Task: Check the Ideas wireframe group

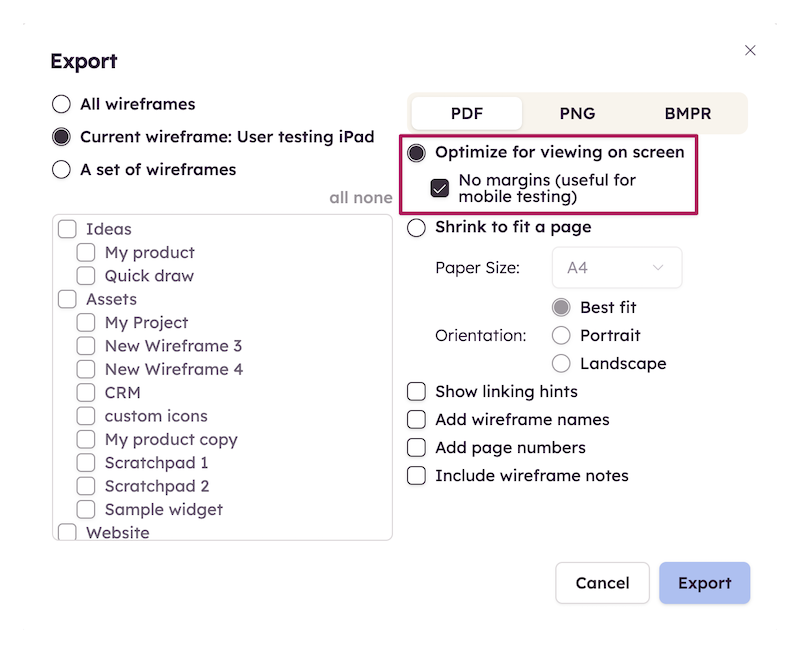Action: [x=67, y=229]
